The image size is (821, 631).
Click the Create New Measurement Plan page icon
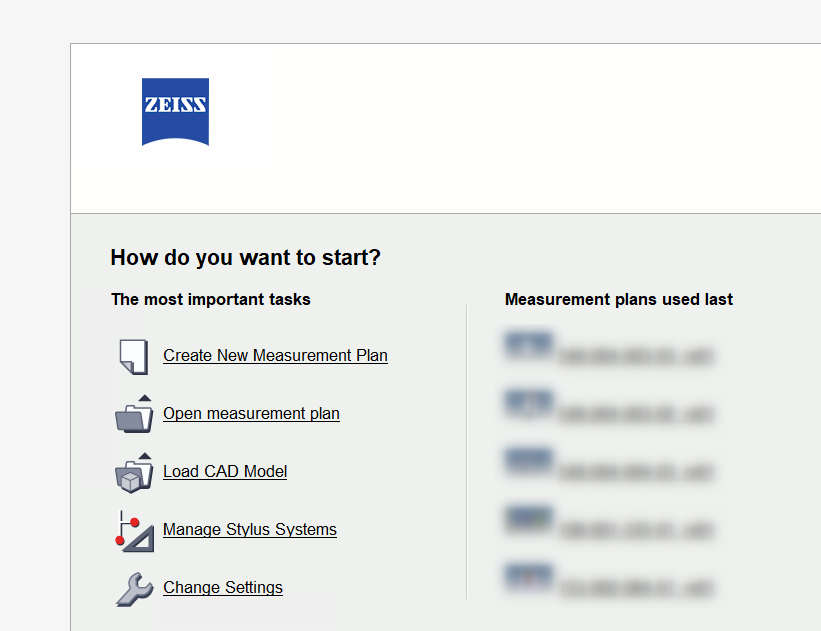click(x=133, y=356)
